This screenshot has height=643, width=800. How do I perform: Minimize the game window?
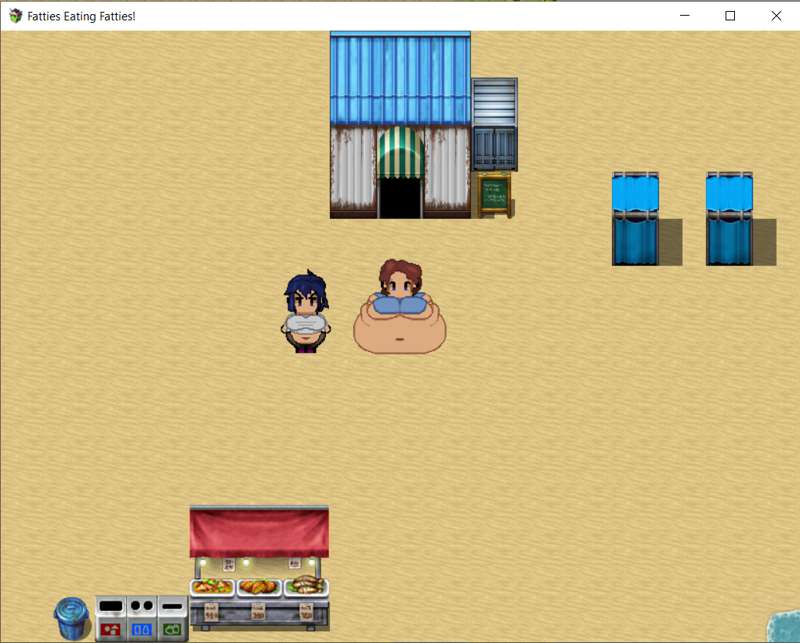pos(685,16)
